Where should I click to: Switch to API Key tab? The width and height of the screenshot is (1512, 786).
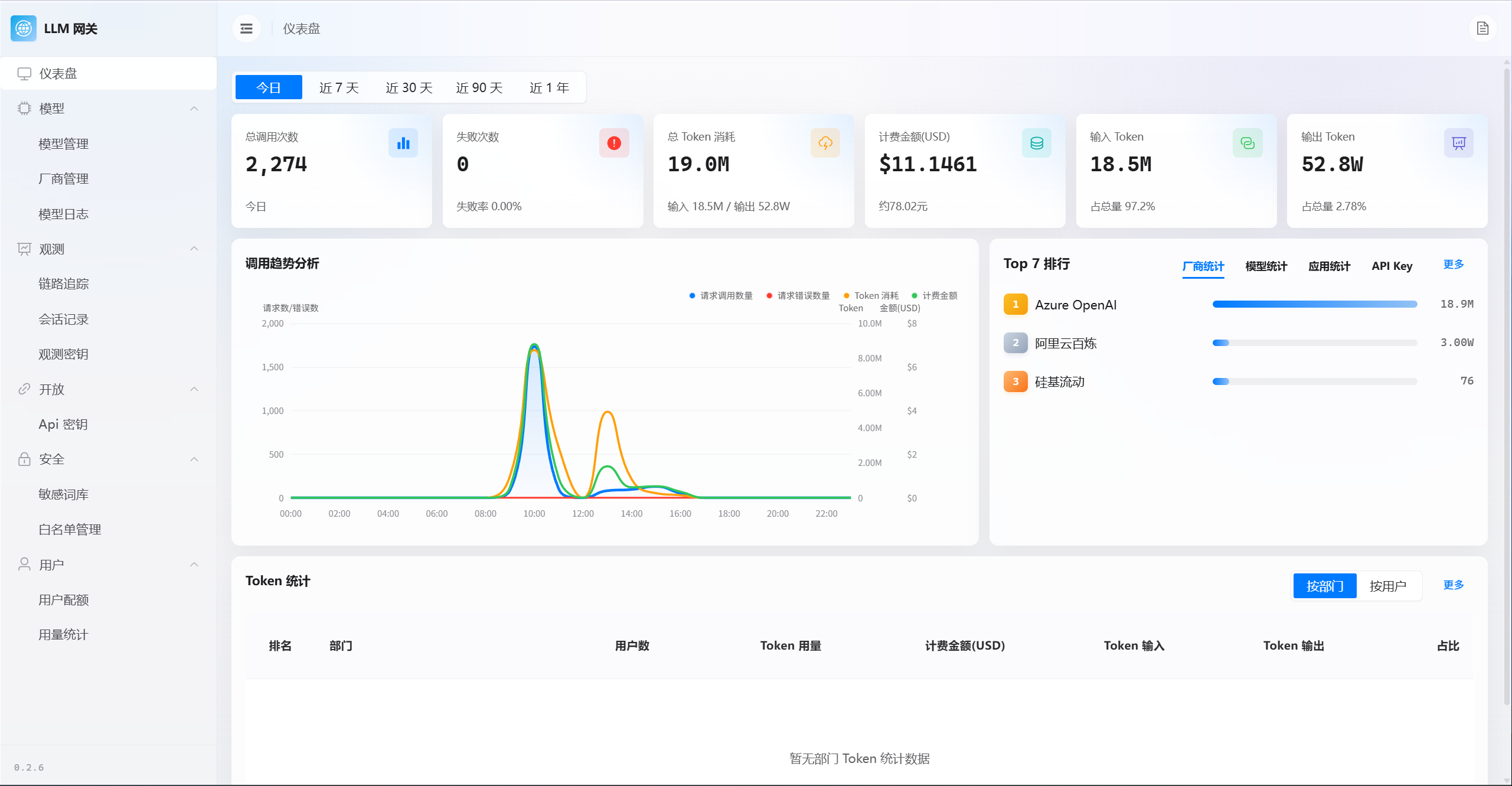click(1392, 266)
